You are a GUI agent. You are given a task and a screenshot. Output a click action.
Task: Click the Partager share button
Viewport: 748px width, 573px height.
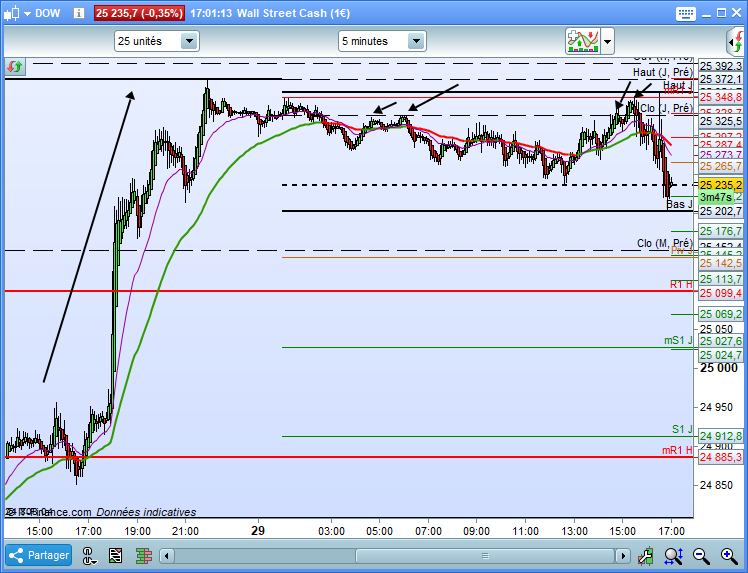point(39,555)
